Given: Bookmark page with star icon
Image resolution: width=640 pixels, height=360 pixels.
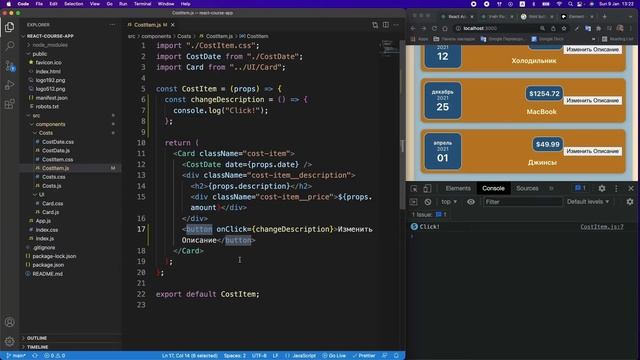Looking at the screenshot, I should point(564,29).
